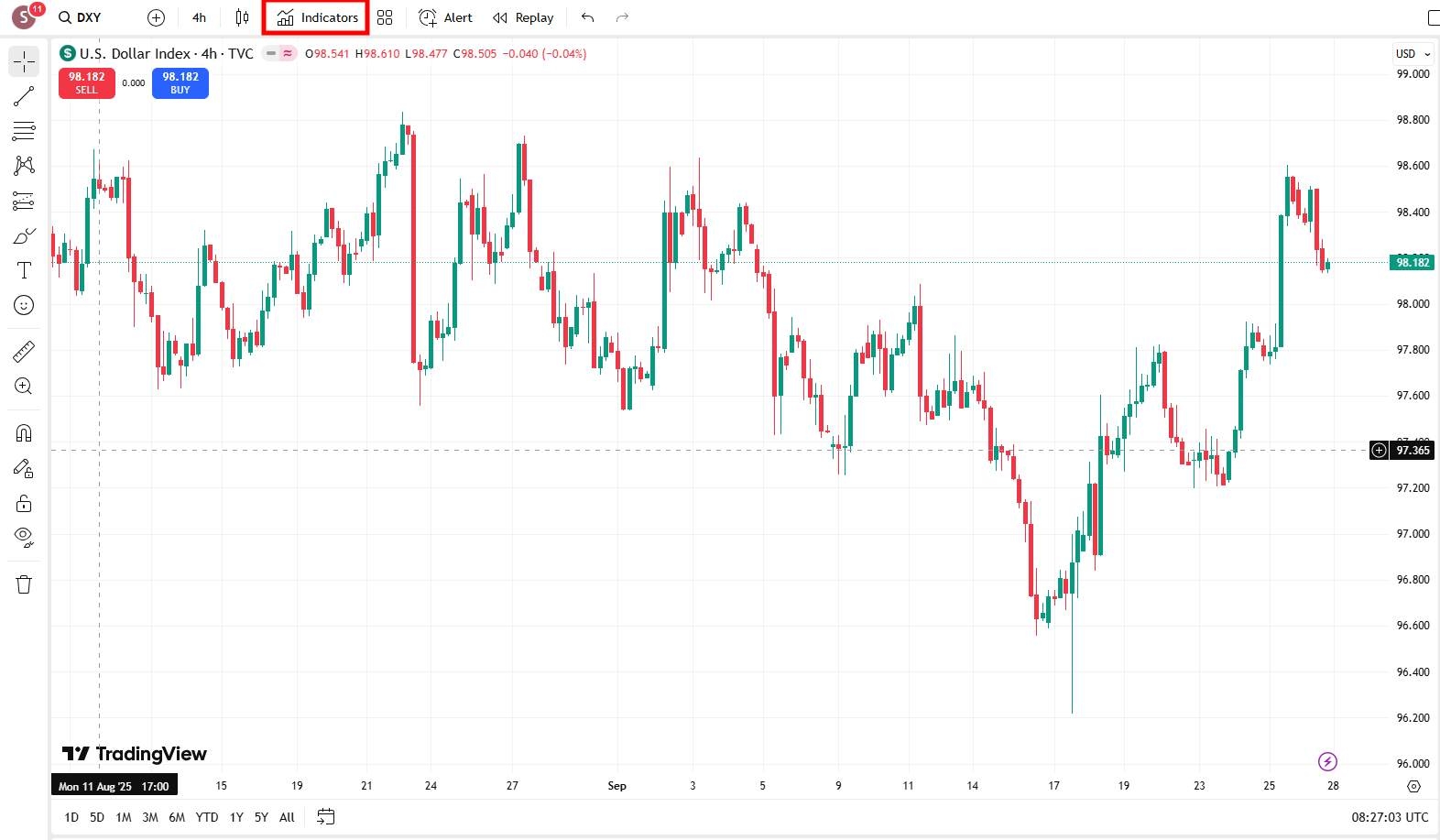Toggle magnet mode snapping
Image resolution: width=1440 pixels, height=840 pixels.
click(x=24, y=433)
